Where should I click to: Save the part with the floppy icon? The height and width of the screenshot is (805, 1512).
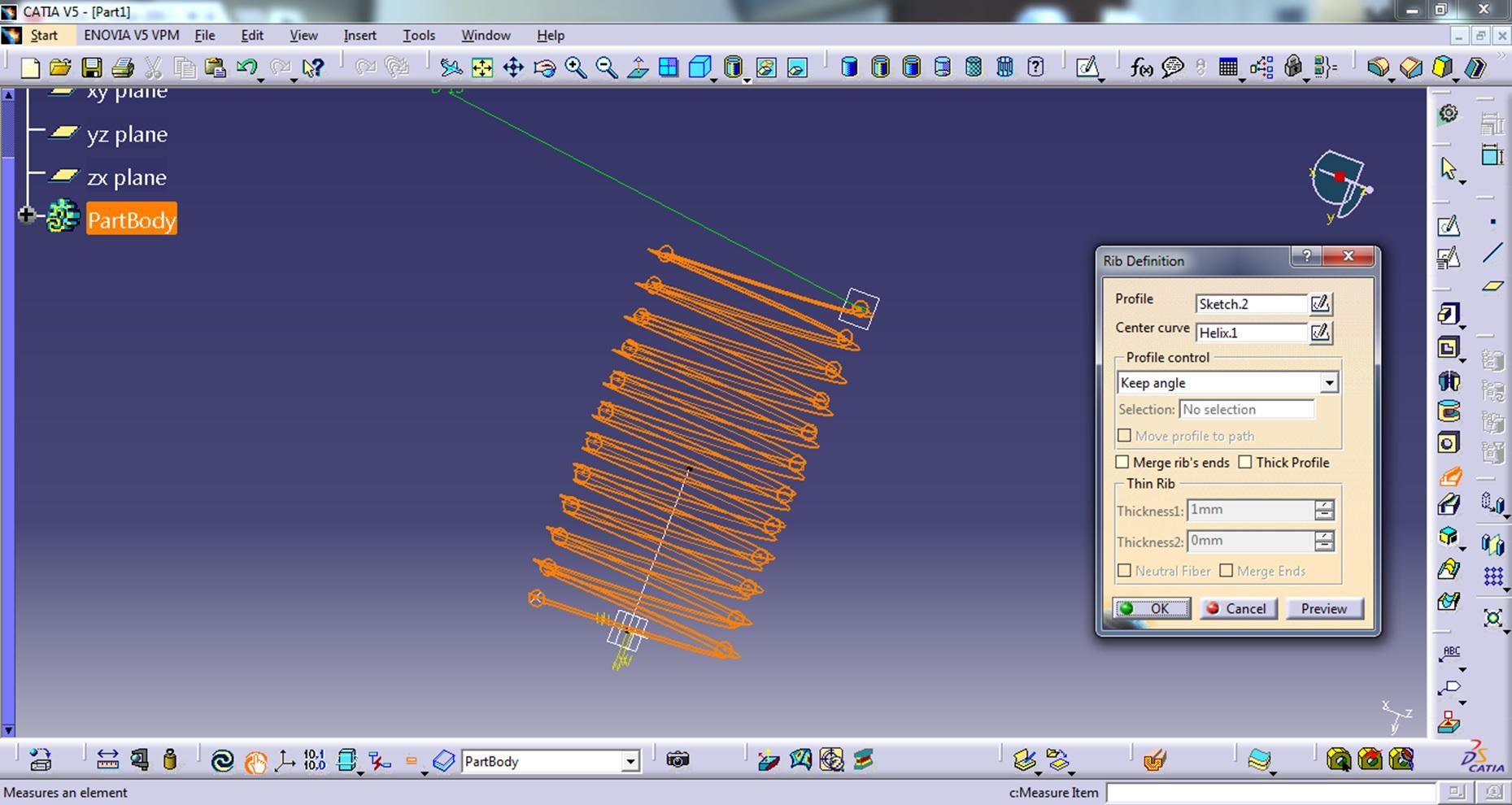pyautogui.click(x=92, y=67)
